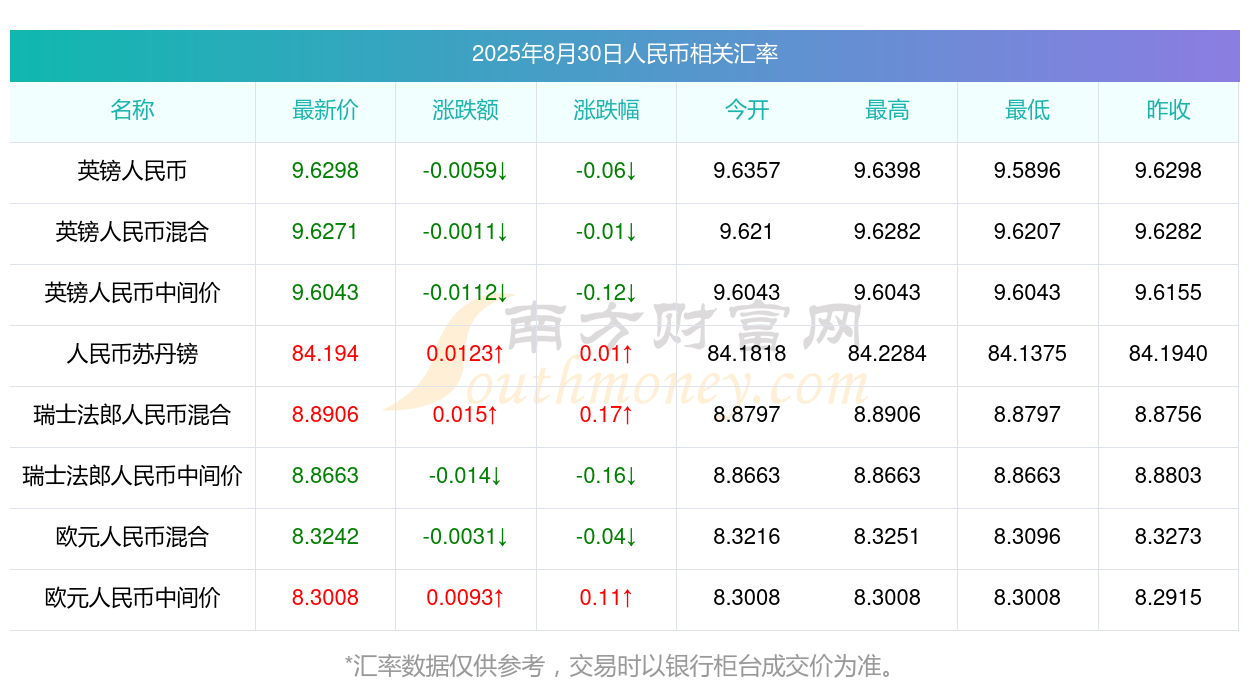Click latest price 8.8906 for 瑞士法郎人民币混合
This screenshot has height=698, width=1250.
pyautogui.click(x=325, y=415)
